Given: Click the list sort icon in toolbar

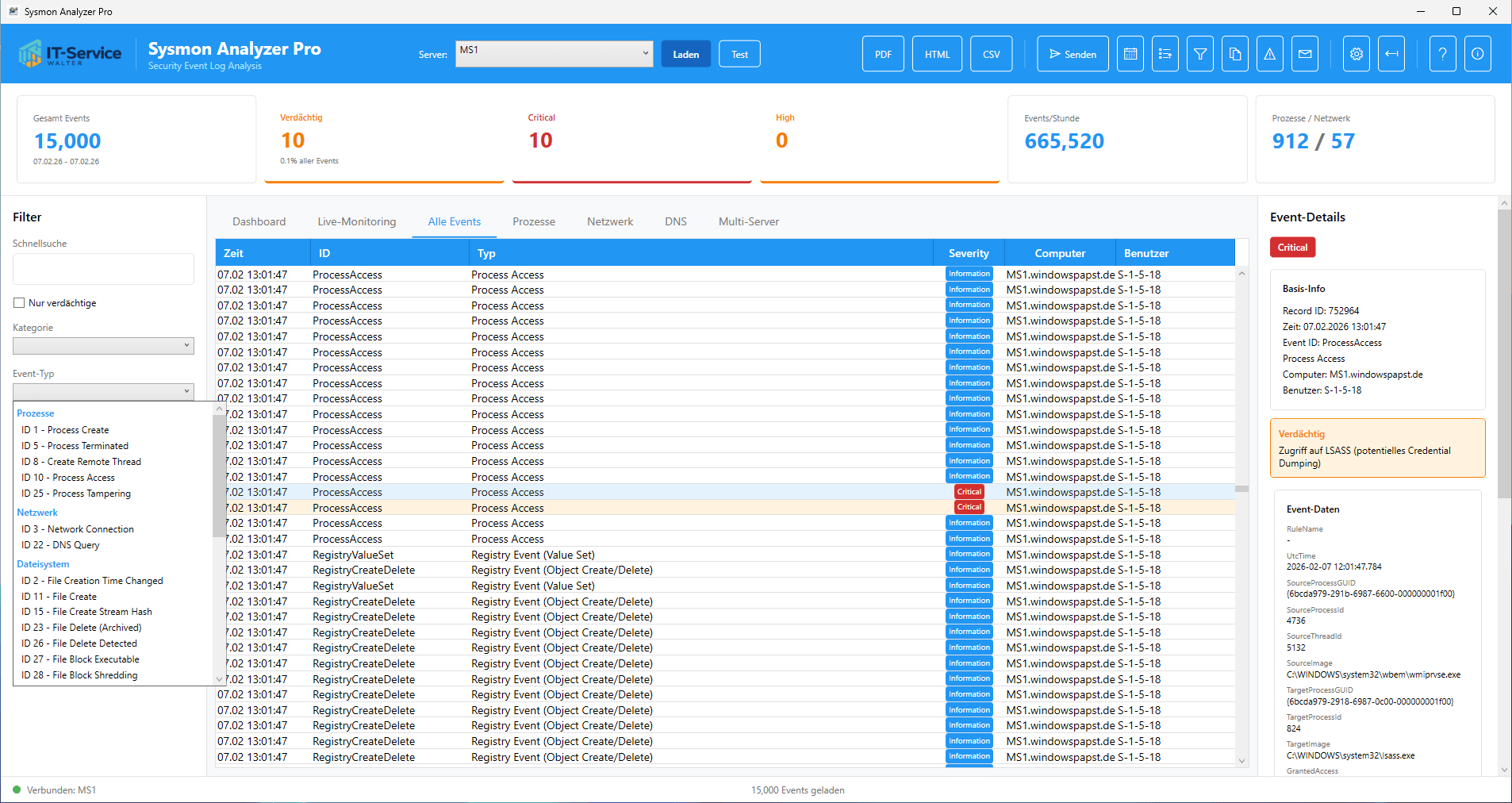Looking at the screenshot, I should coord(1165,54).
